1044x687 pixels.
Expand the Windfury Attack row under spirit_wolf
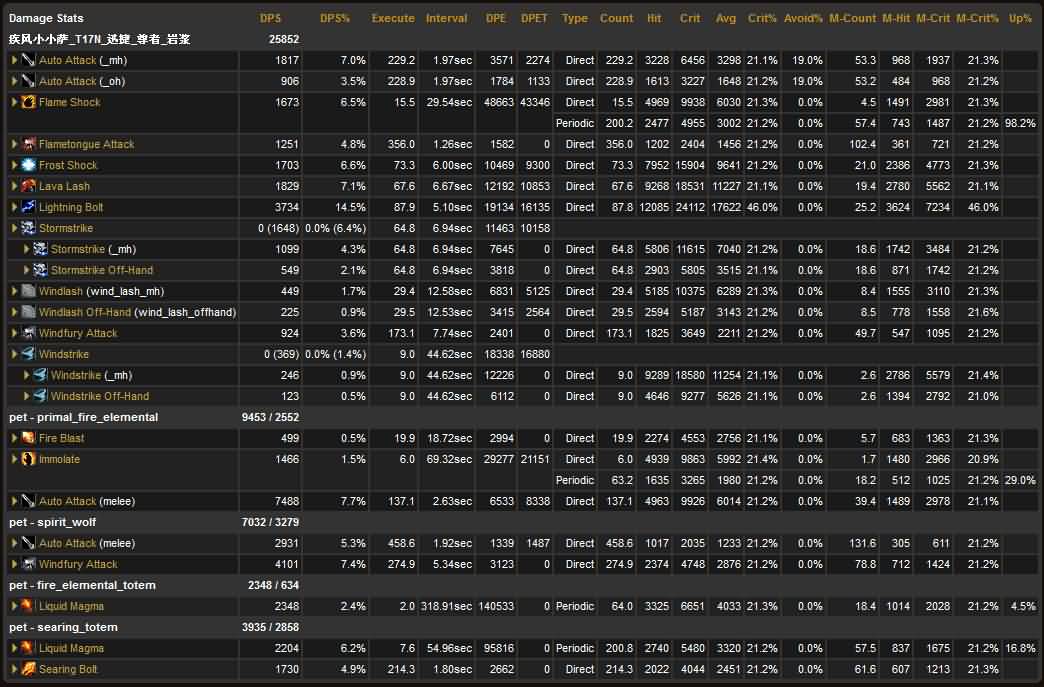pyautogui.click(x=14, y=564)
